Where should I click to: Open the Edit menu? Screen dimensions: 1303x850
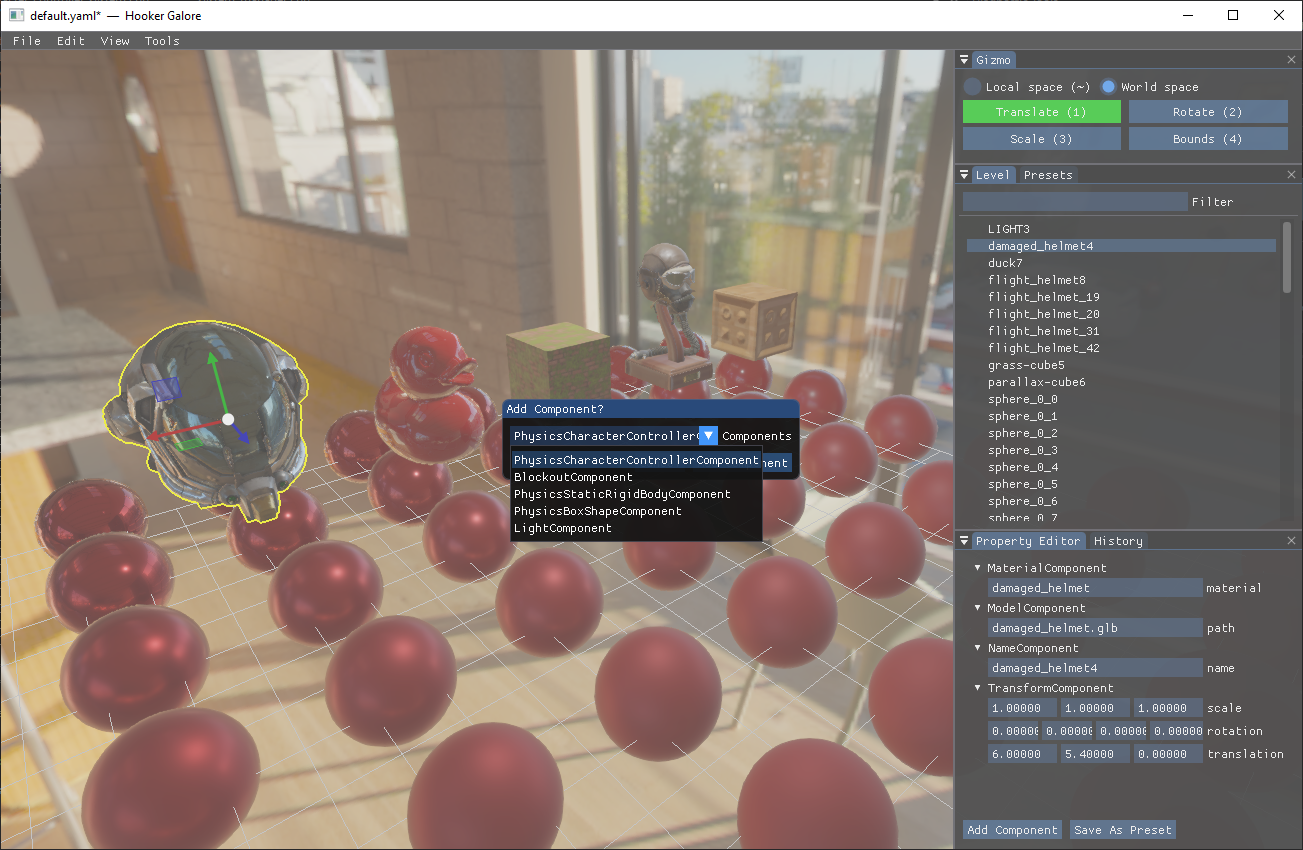pos(71,41)
